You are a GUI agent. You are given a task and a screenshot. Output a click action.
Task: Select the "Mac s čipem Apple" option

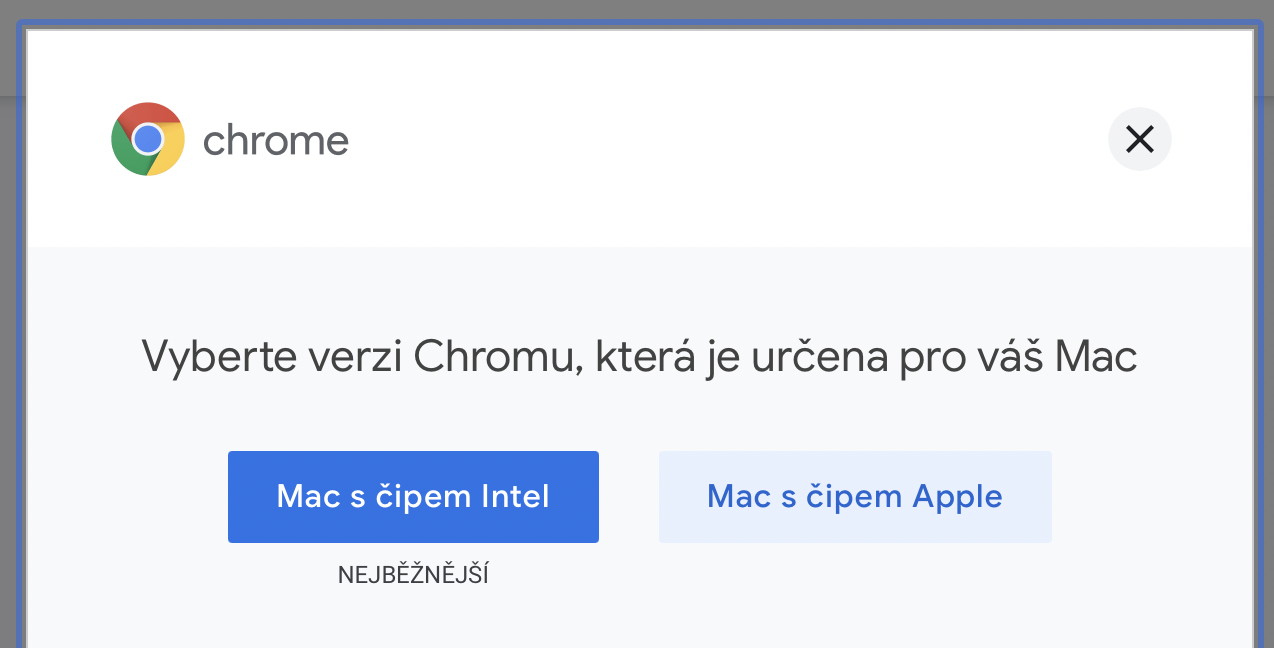[x=854, y=497]
